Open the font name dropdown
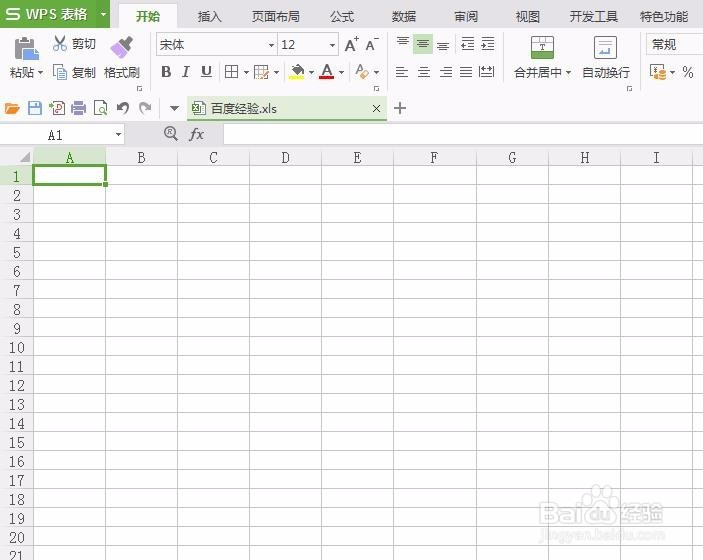The image size is (703, 560). tap(271, 45)
